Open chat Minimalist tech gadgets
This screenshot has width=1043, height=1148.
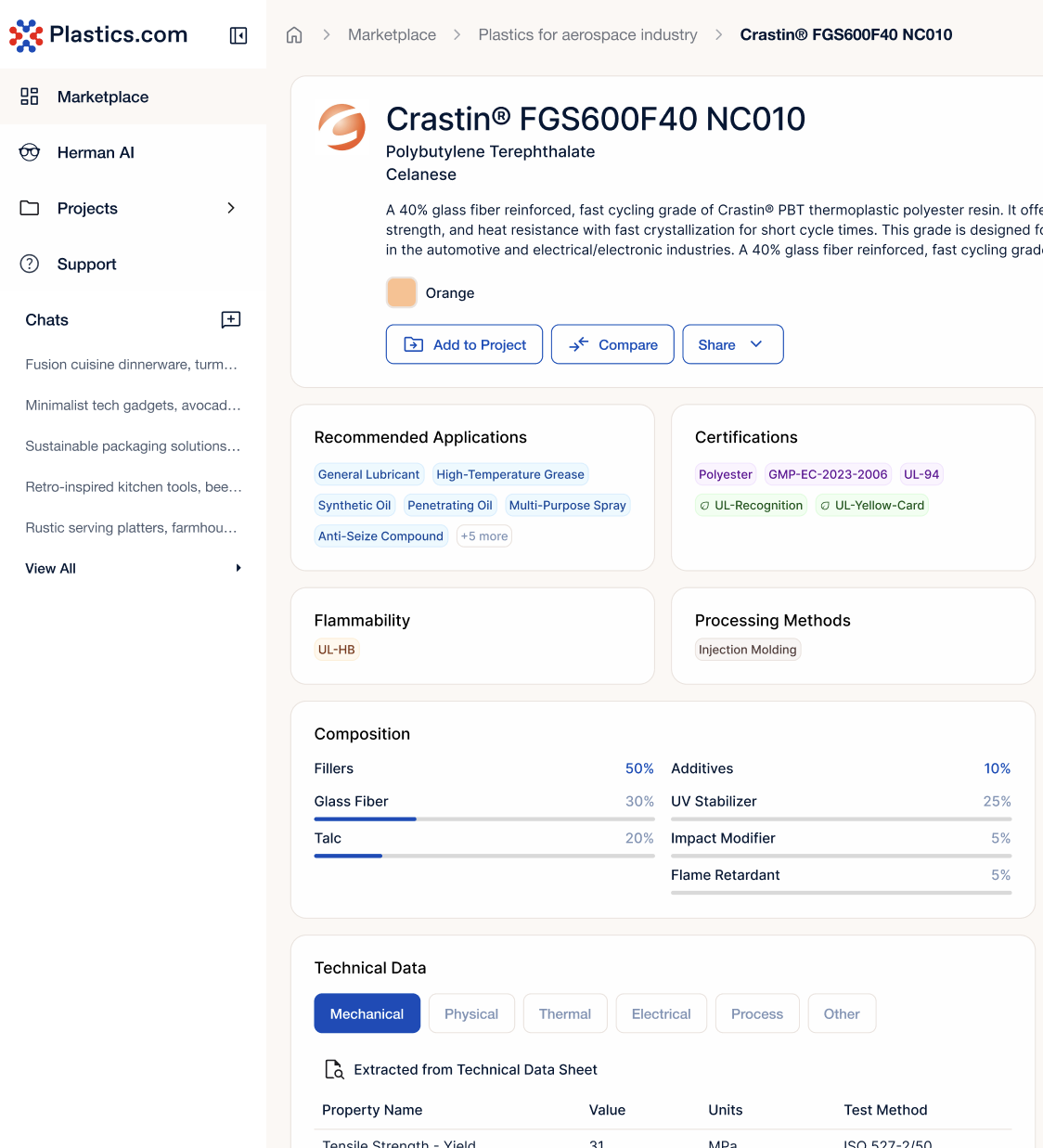click(x=133, y=406)
